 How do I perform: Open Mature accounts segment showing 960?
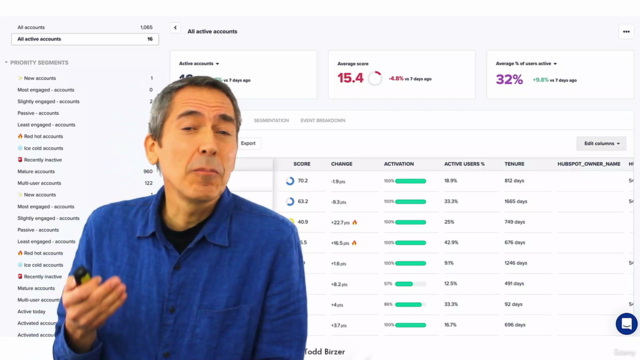point(85,171)
